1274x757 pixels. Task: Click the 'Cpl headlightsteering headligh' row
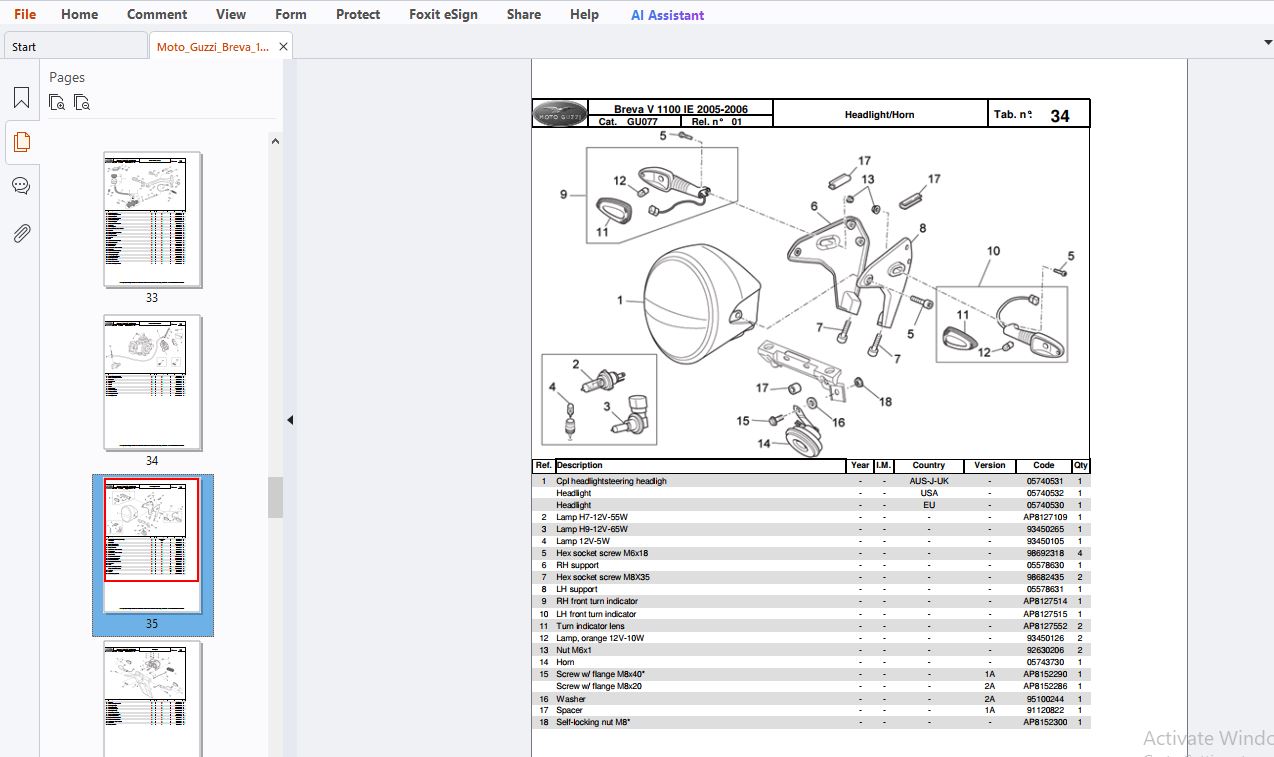pos(811,481)
